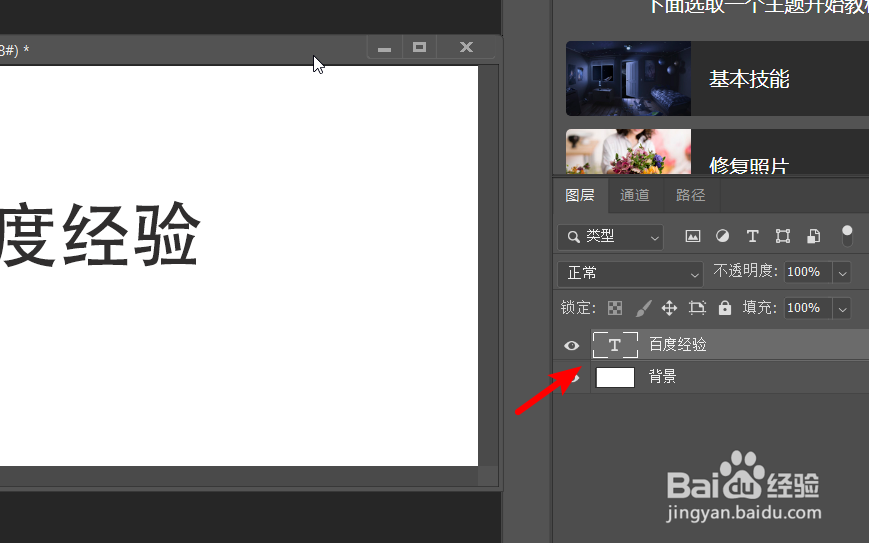Open the 修复照片 tutorial card
Viewport: 869px width, 543px height.
pos(717,152)
